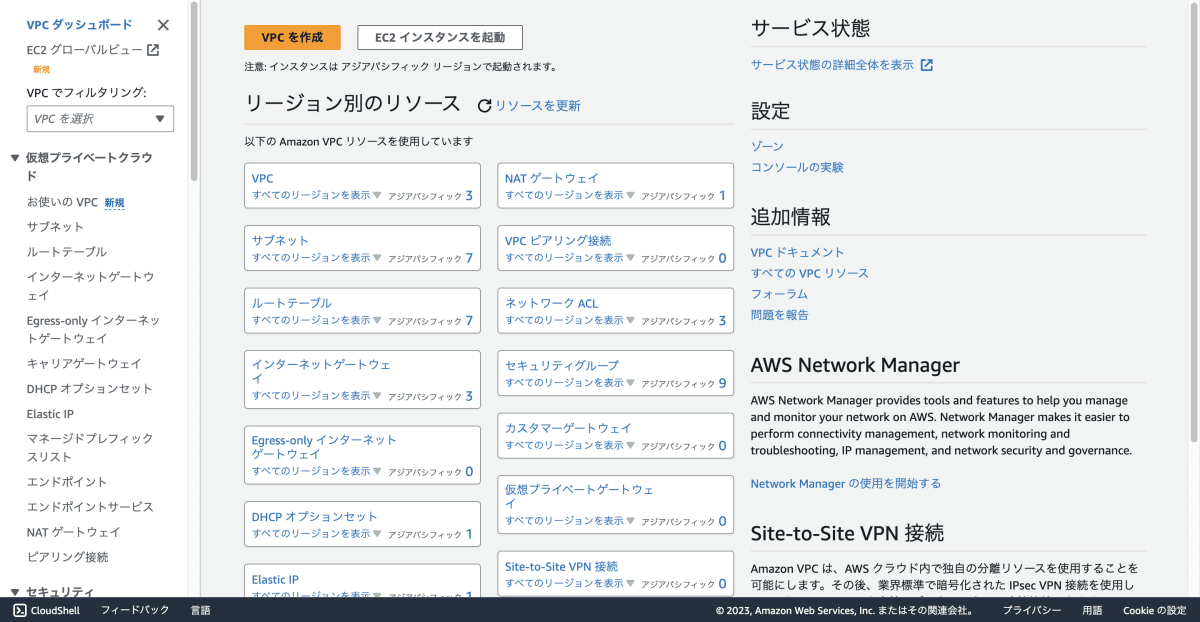The width and height of the screenshot is (1200, 622).
Task: Click EC2 インスタンスを起動 button
Action: (440, 38)
